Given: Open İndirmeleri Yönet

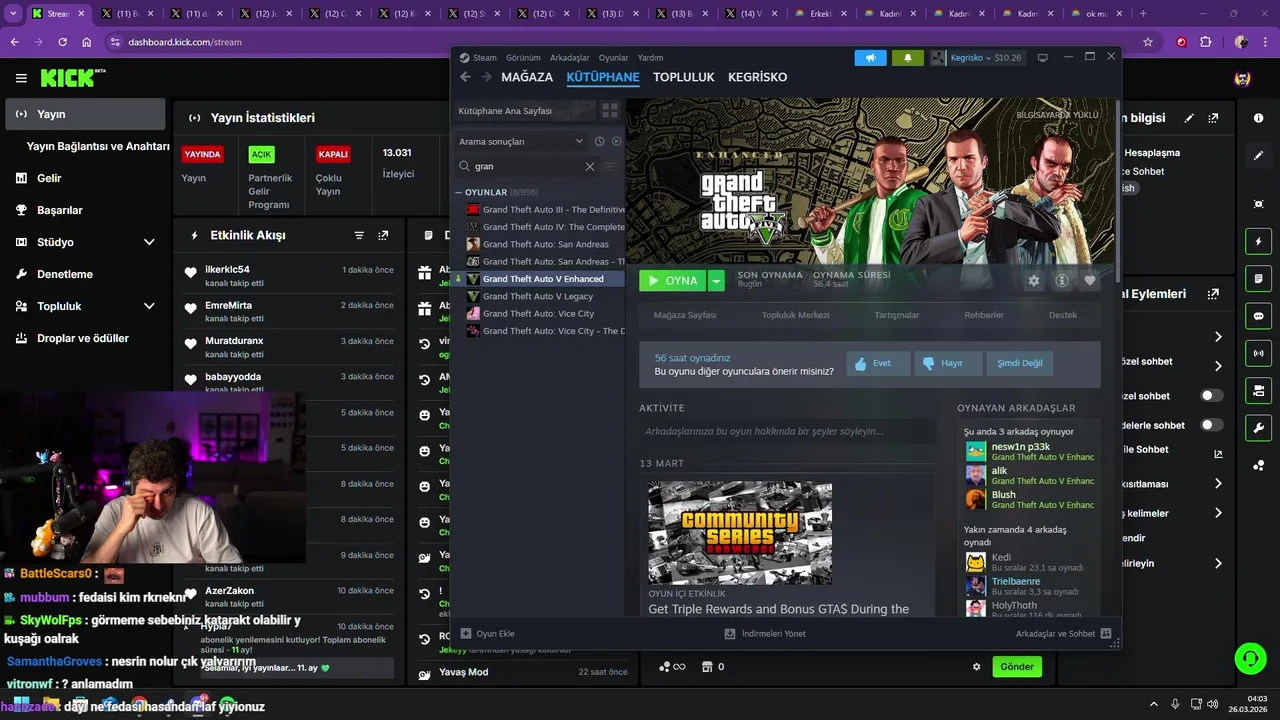Looking at the screenshot, I should pyautogui.click(x=765, y=634).
